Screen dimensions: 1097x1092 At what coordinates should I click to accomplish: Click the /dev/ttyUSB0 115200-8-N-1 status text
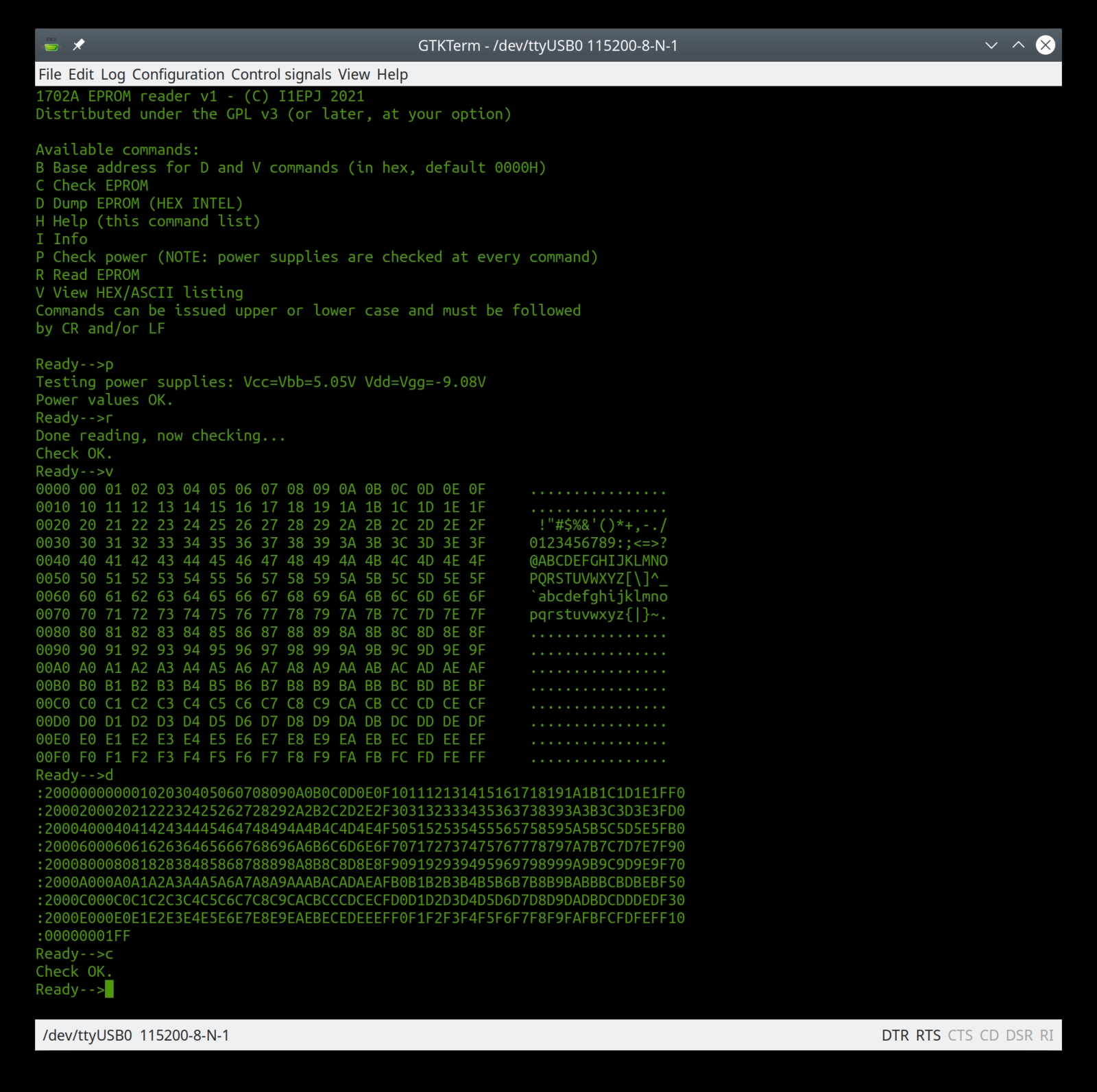(136, 1035)
